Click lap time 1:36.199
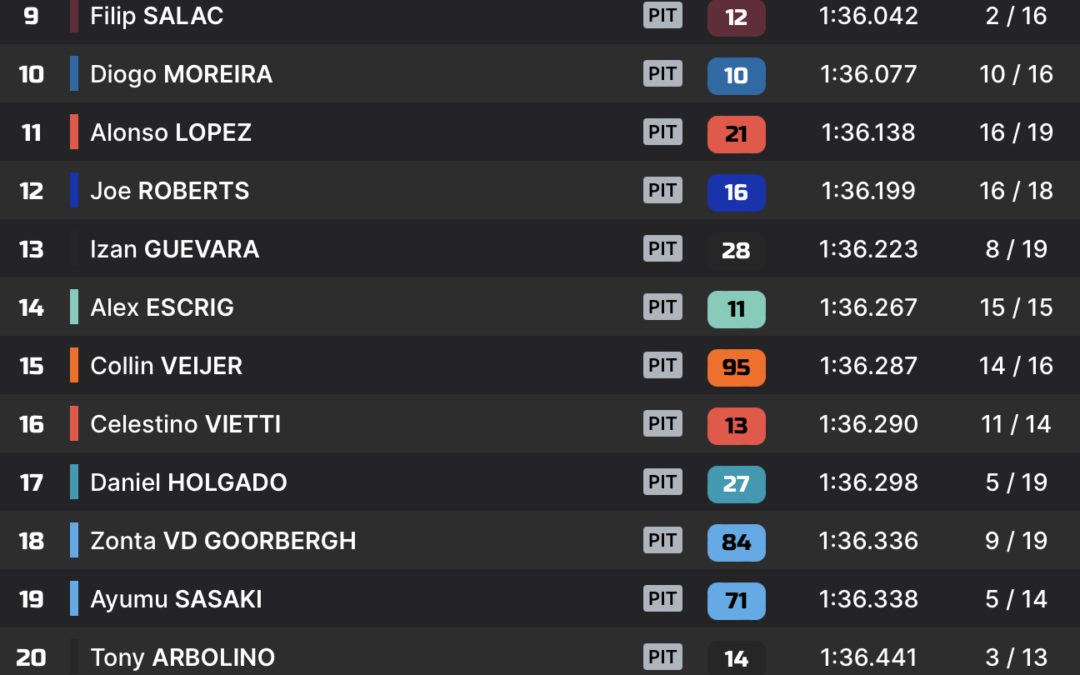This screenshot has height=675, width=1080. point(868,191)
